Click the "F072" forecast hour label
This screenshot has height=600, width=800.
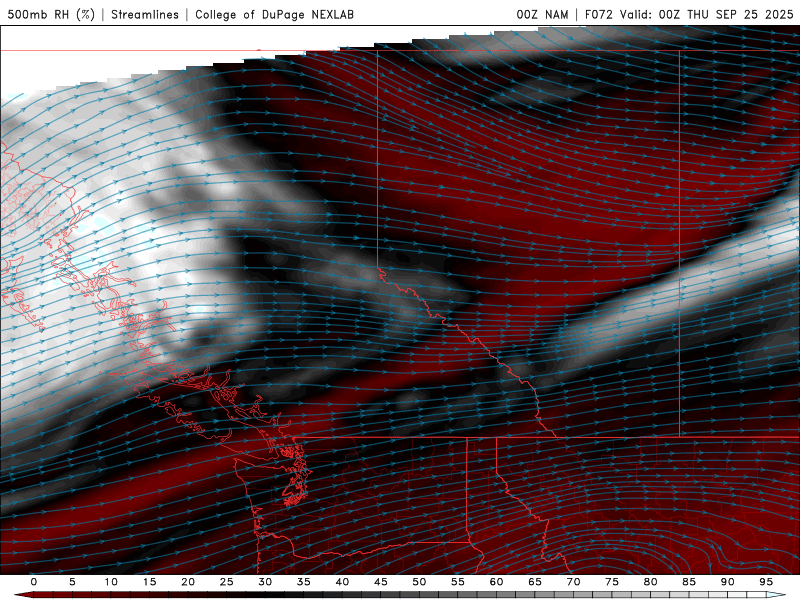(x=598, y=14)
